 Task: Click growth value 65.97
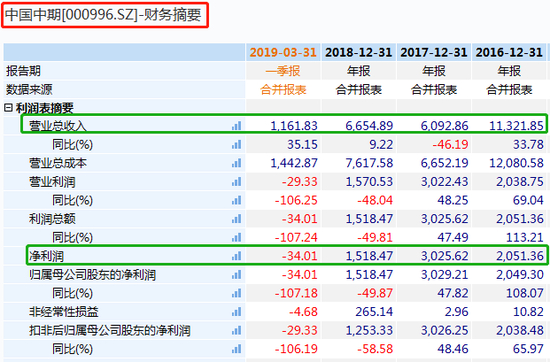tap(528, 349)
